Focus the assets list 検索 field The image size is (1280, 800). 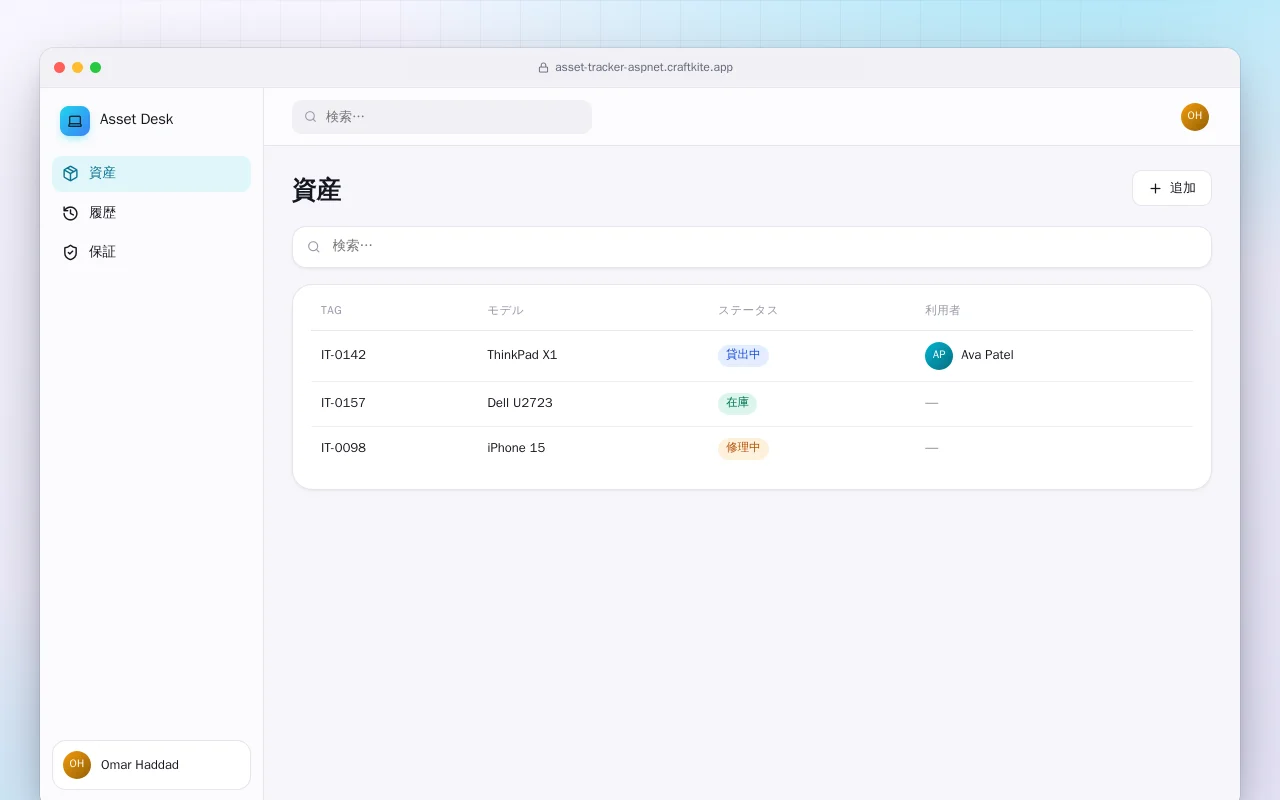(752, 247)
